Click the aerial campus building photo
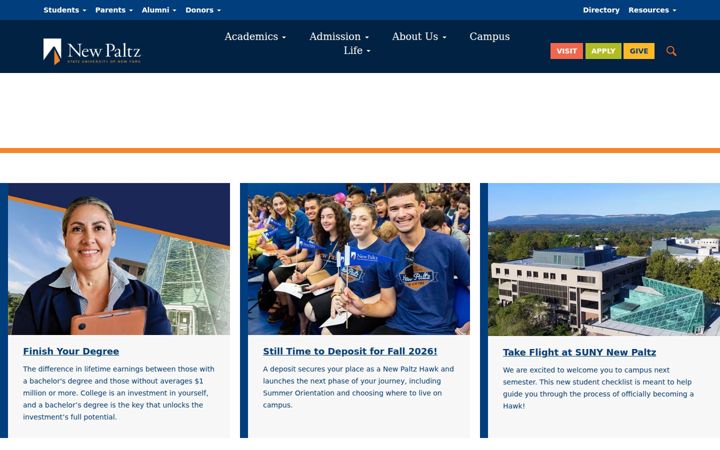Viewport: 720px width, 450px height. coord(604,259)
